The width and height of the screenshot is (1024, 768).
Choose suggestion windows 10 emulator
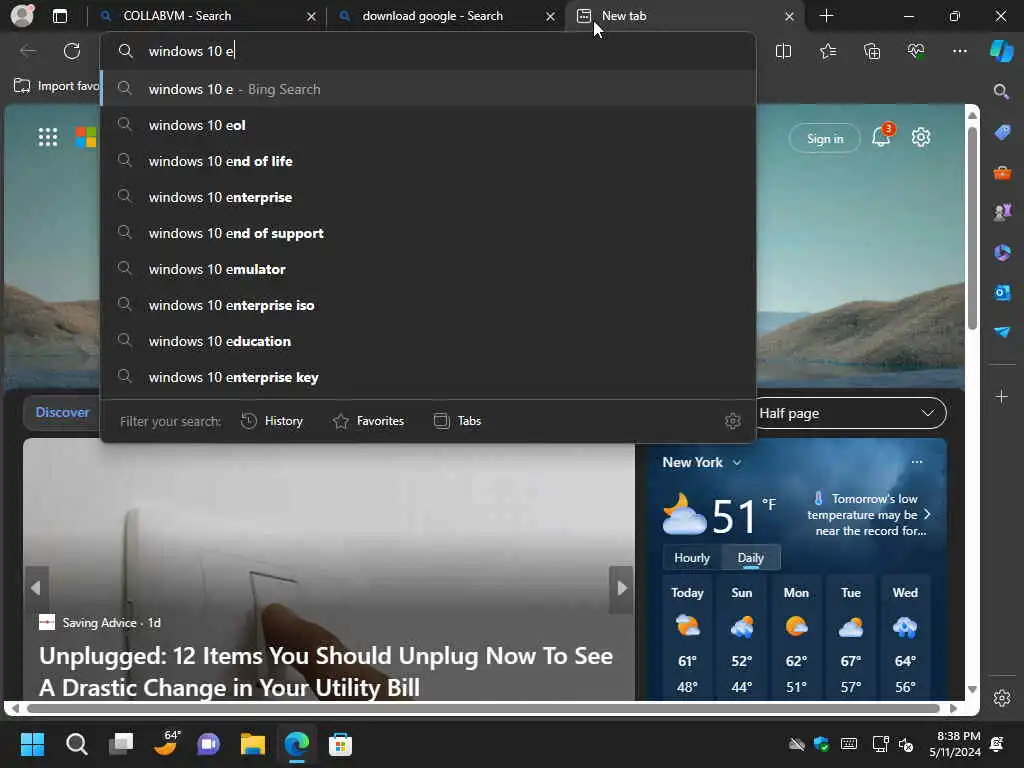428,269
